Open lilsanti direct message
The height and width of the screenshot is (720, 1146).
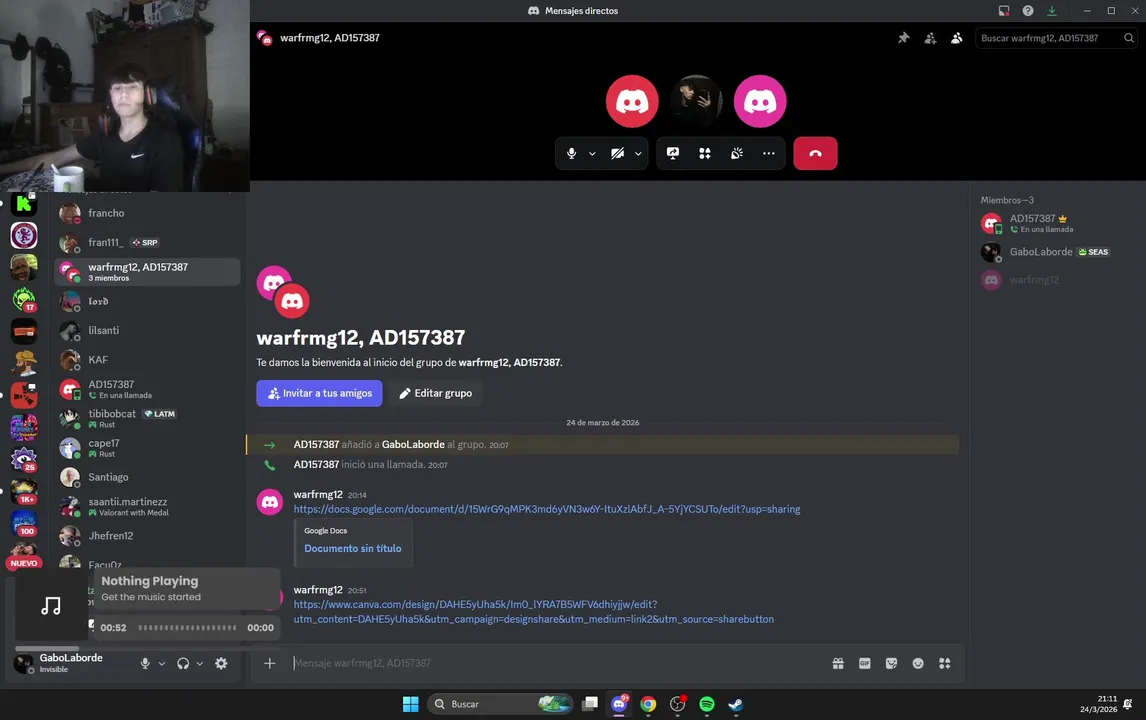pos(147,330)
